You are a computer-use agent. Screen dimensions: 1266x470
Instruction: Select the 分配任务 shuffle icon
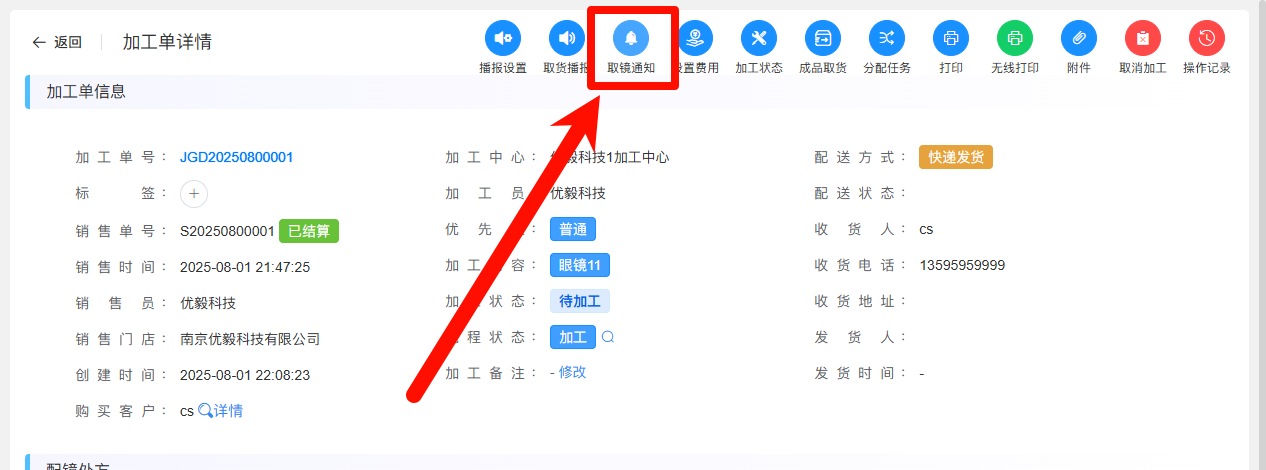(x=887, y=39)
